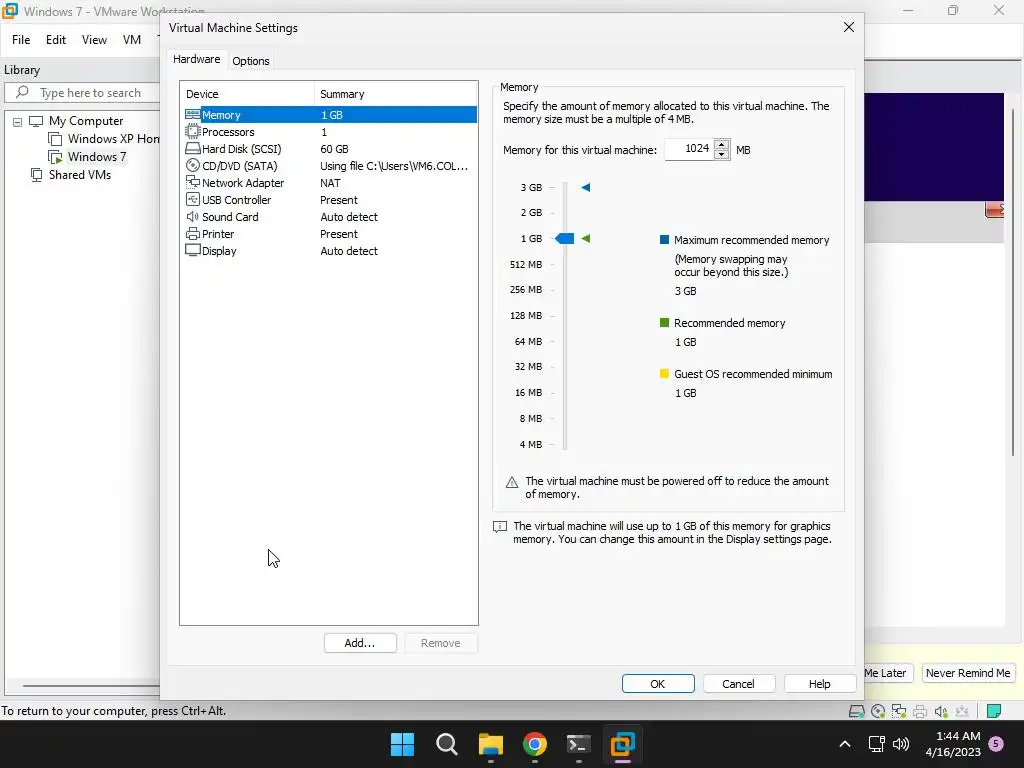Click the volume icon in system tray
This screenshot has width=1024, height=768.
901,744
